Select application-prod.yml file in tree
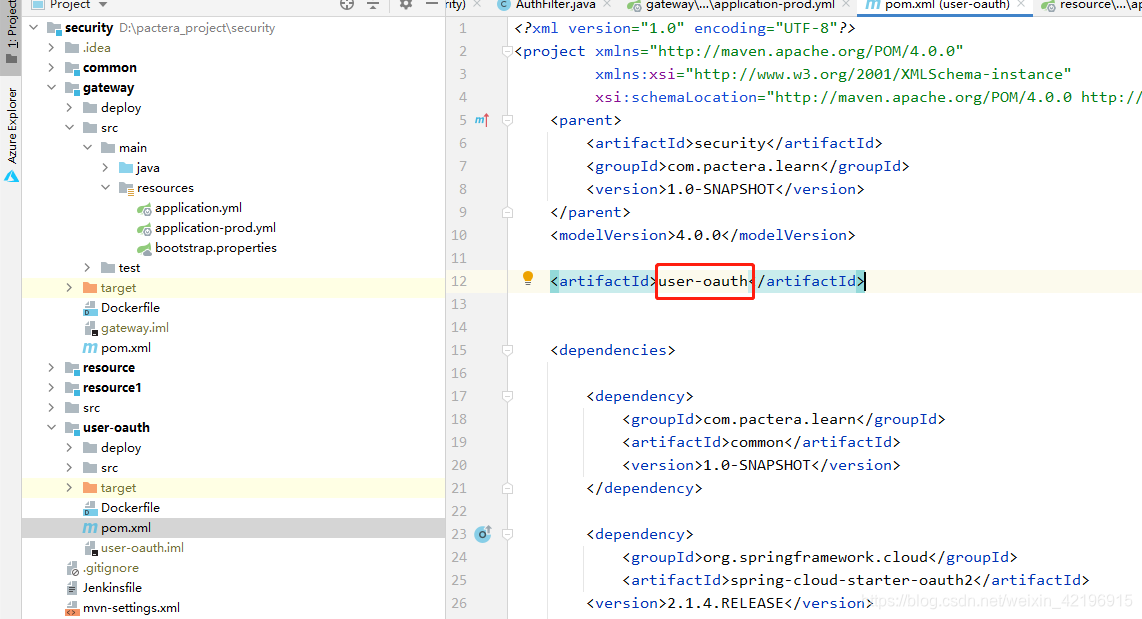This screenshot has height=619, width=1142. (215, 228)
